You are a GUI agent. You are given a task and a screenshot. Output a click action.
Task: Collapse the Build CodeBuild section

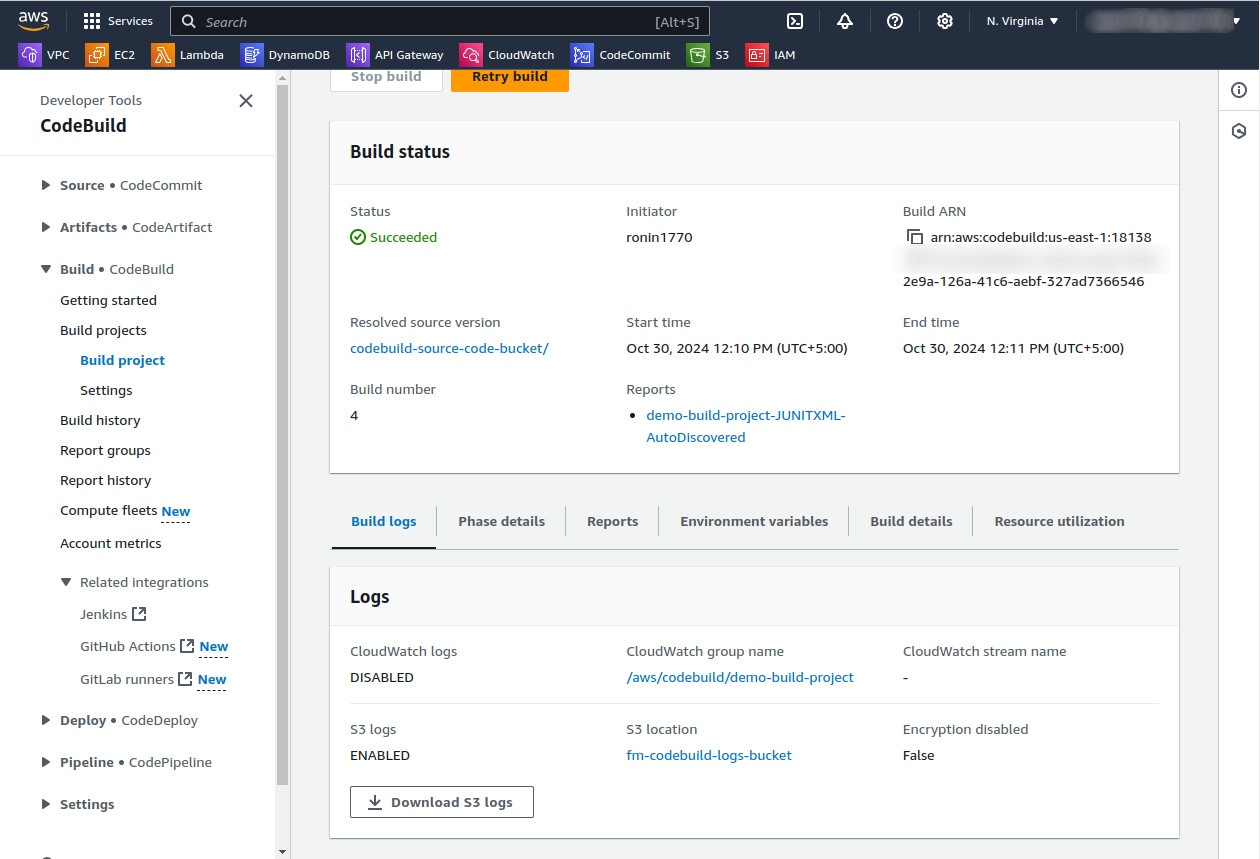[46, 269]
